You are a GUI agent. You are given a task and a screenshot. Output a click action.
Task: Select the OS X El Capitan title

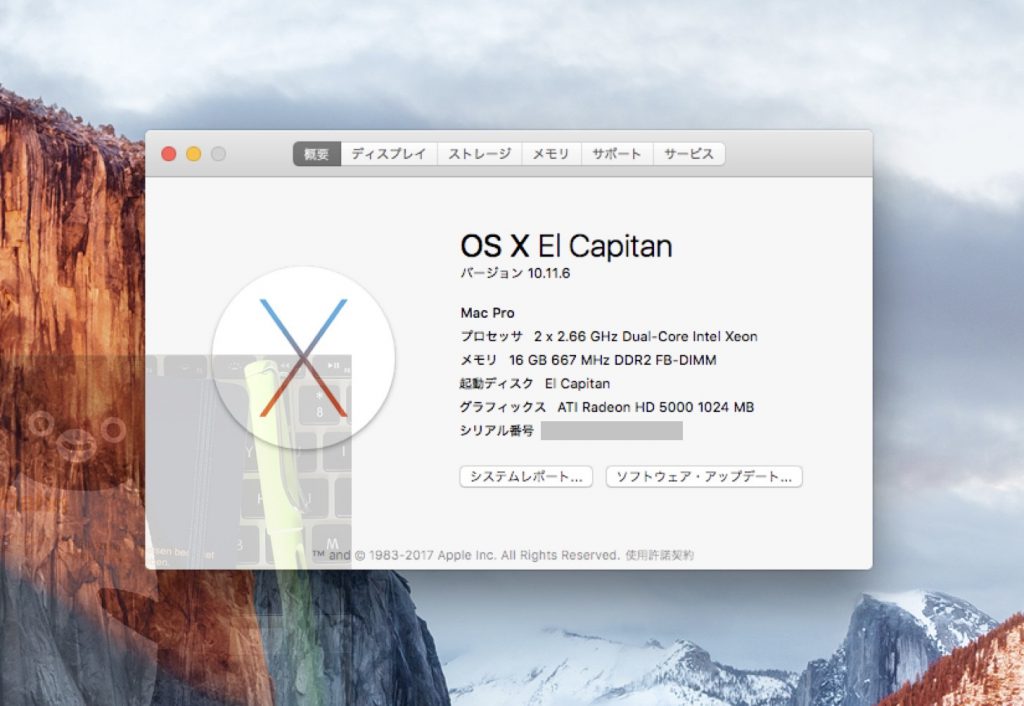pyautogui.click(x=566, y=246)
